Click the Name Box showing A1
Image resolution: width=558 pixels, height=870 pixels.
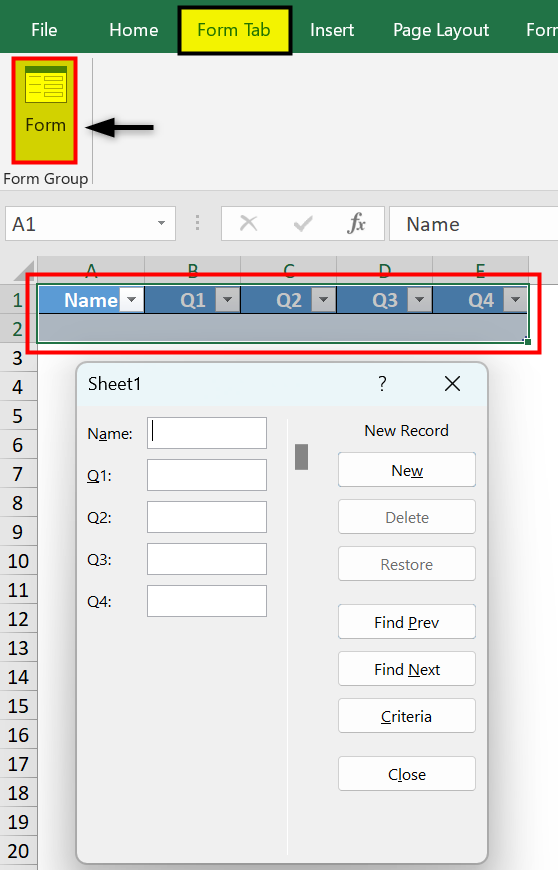tap(90, 224)
